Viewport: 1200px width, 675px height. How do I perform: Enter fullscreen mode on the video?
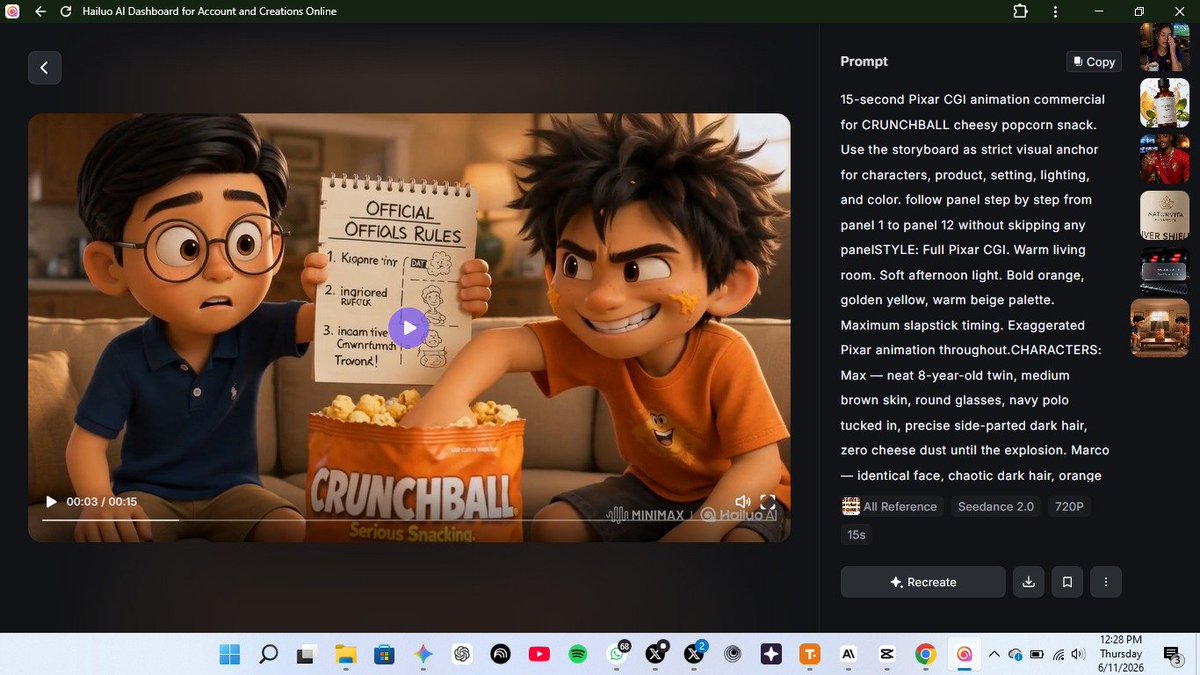768,502
